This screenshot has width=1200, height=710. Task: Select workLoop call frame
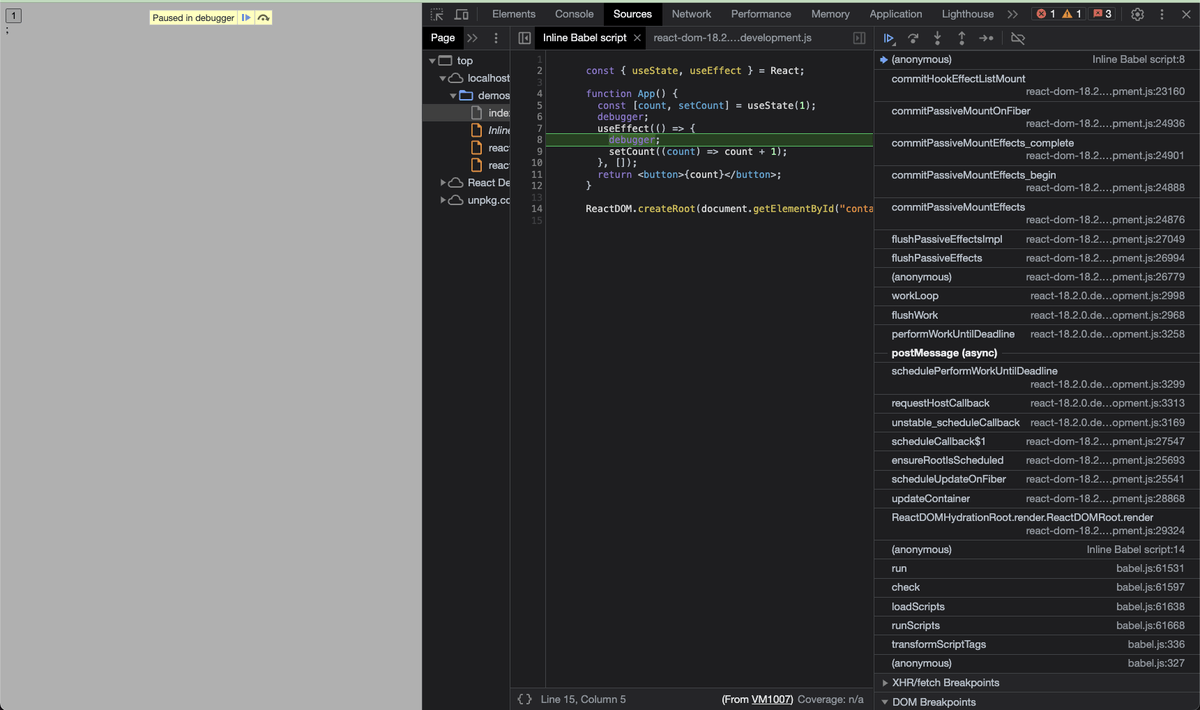(x=1037, y=296)
